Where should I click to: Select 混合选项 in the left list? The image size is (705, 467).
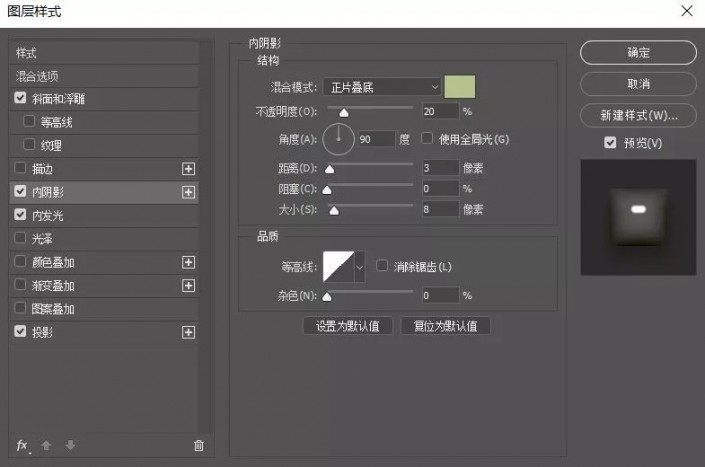[x=104, y=76]
